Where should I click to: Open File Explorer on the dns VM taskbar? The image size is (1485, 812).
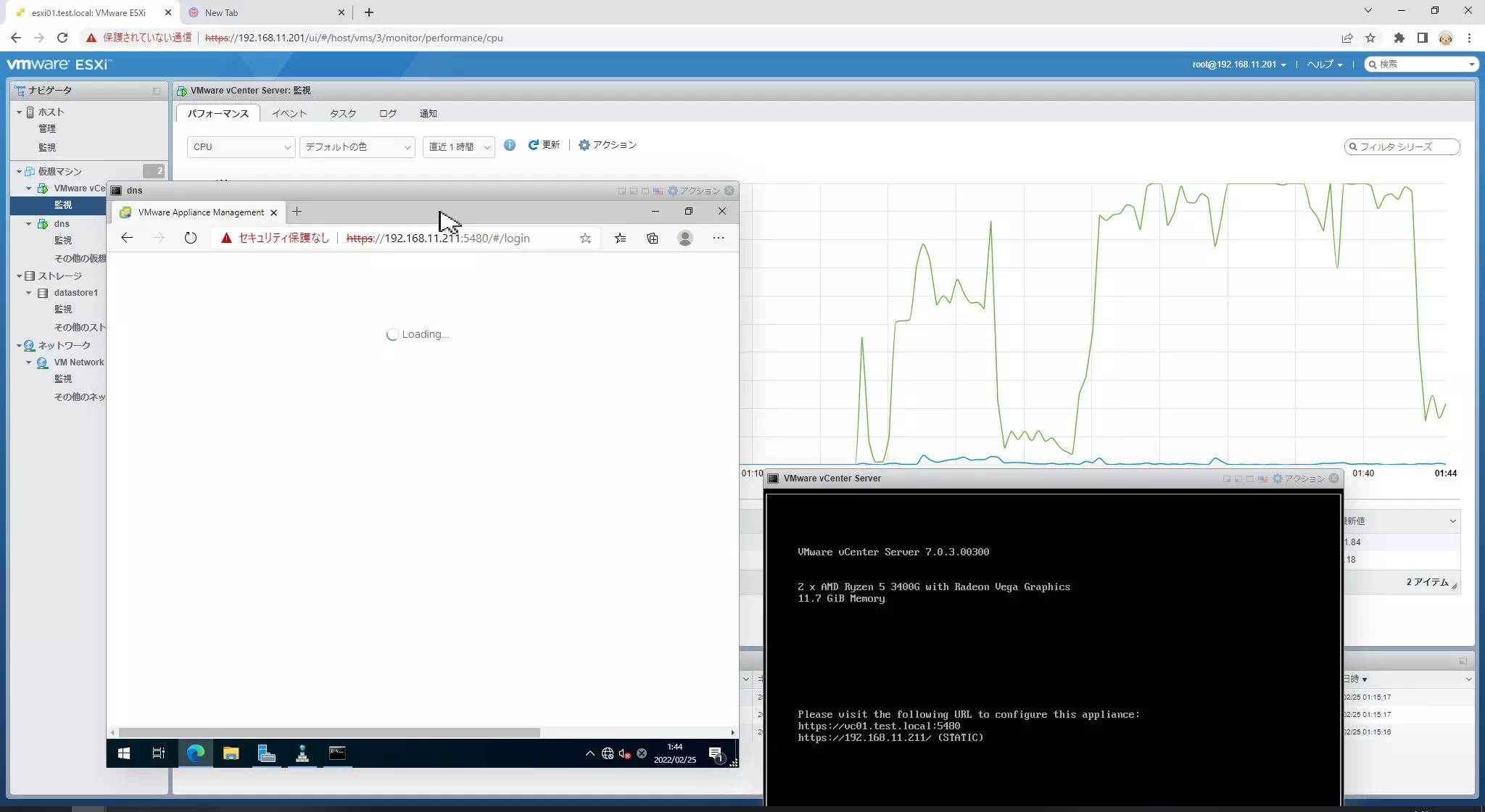click(231, 753)
